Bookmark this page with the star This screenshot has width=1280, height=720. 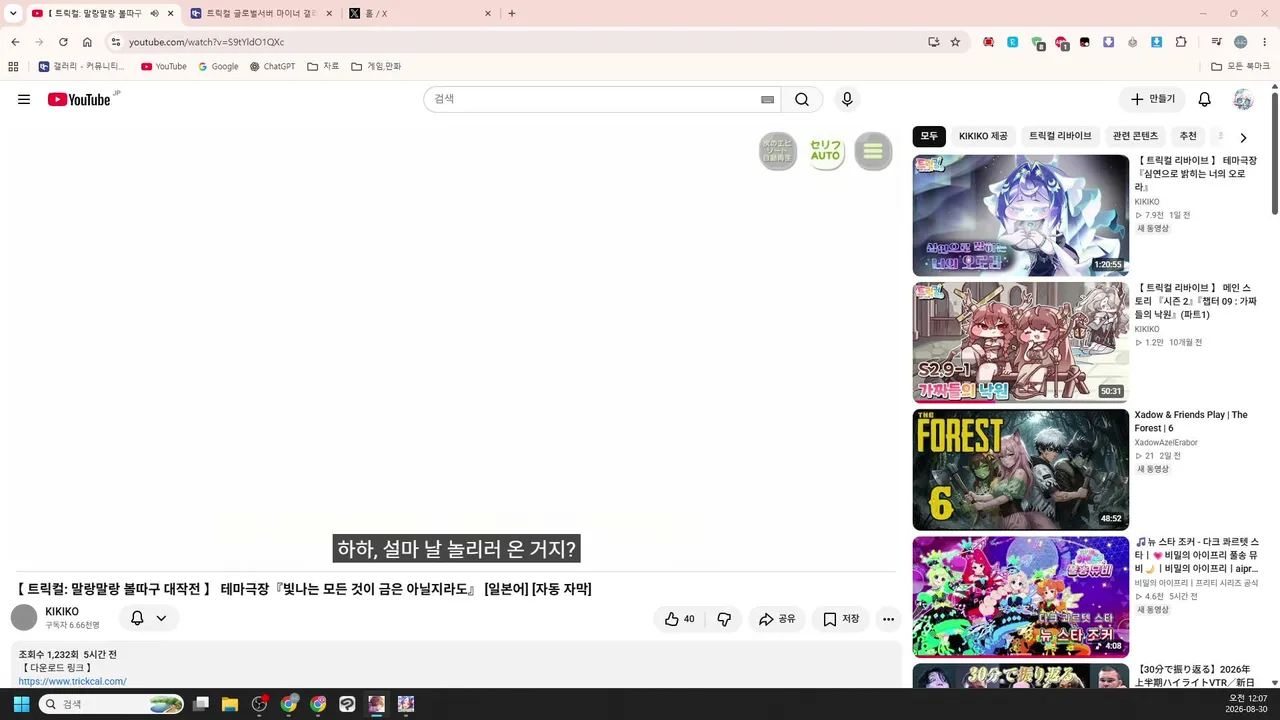pos(955,42)
